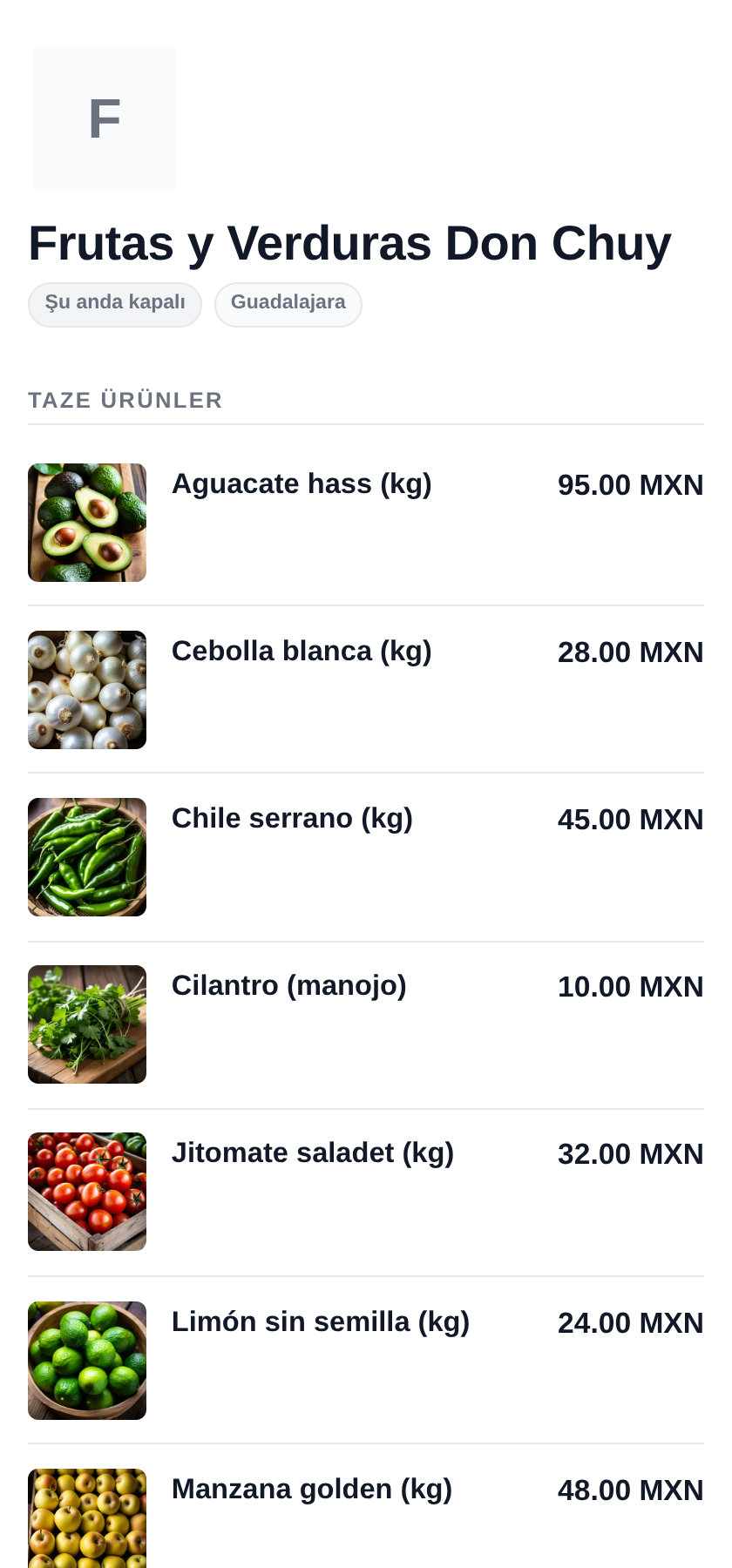Open the Cebolla blanca (kg) item name
The width and height of the screenshot is (732, 1568).
[x=302, y=652]
